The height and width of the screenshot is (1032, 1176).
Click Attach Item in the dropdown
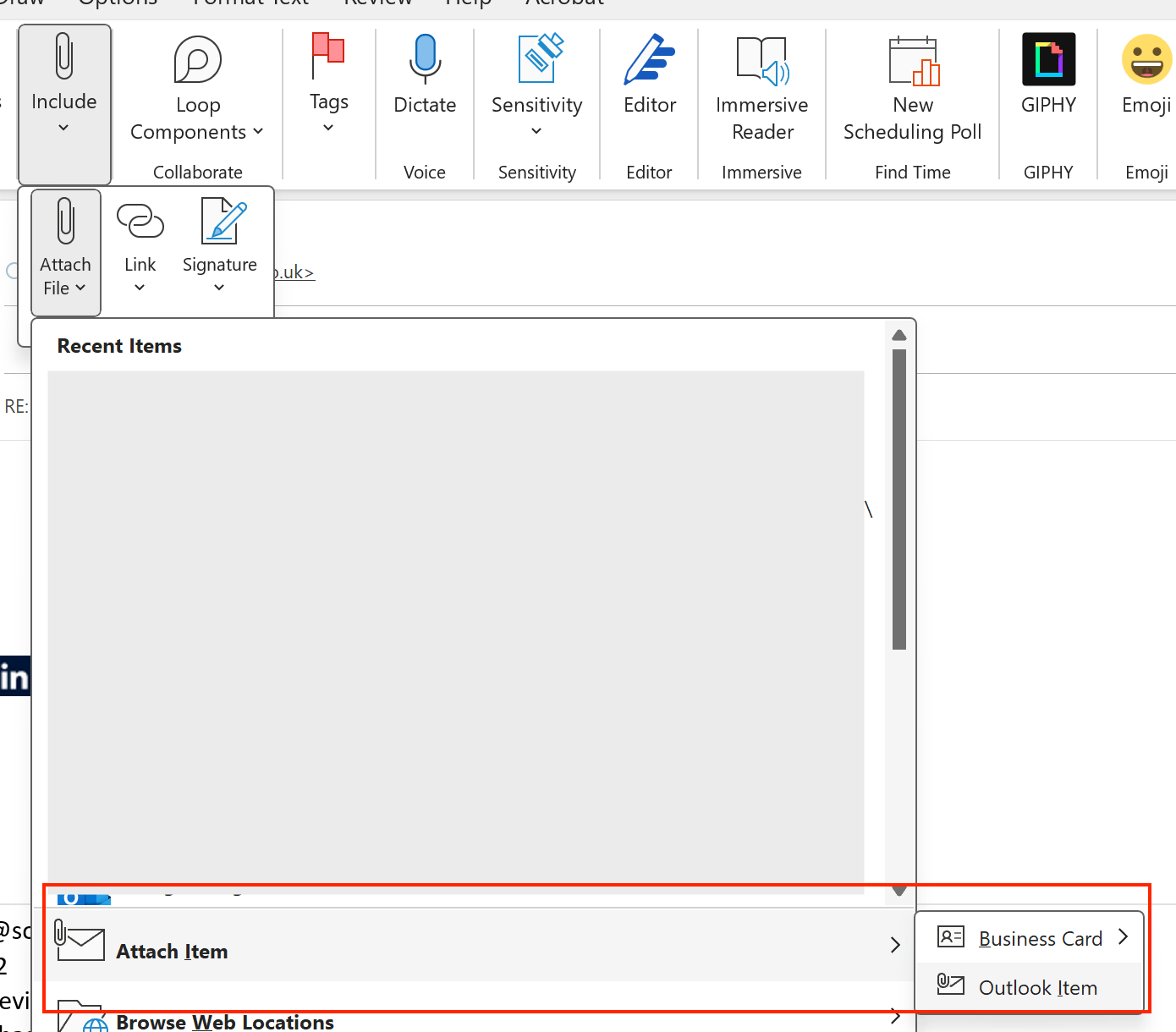point(172,951)
